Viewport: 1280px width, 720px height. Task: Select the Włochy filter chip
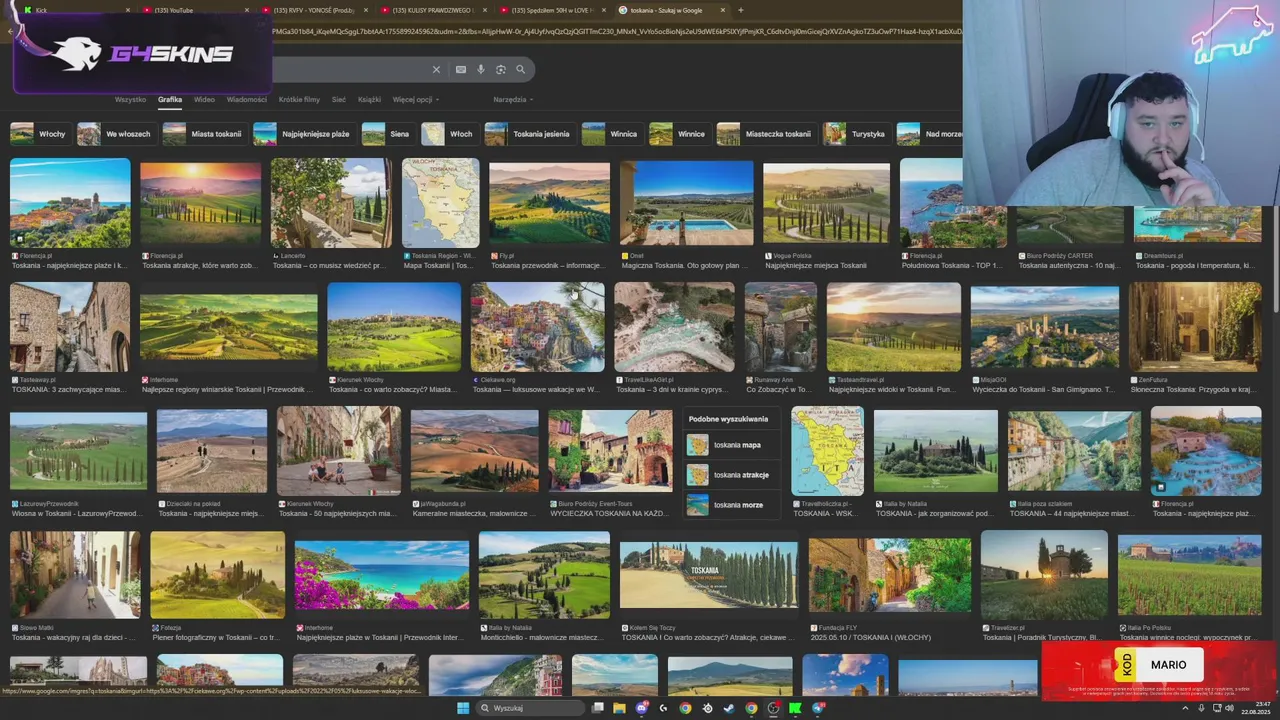pyautogui.click(x=39, y=134)
